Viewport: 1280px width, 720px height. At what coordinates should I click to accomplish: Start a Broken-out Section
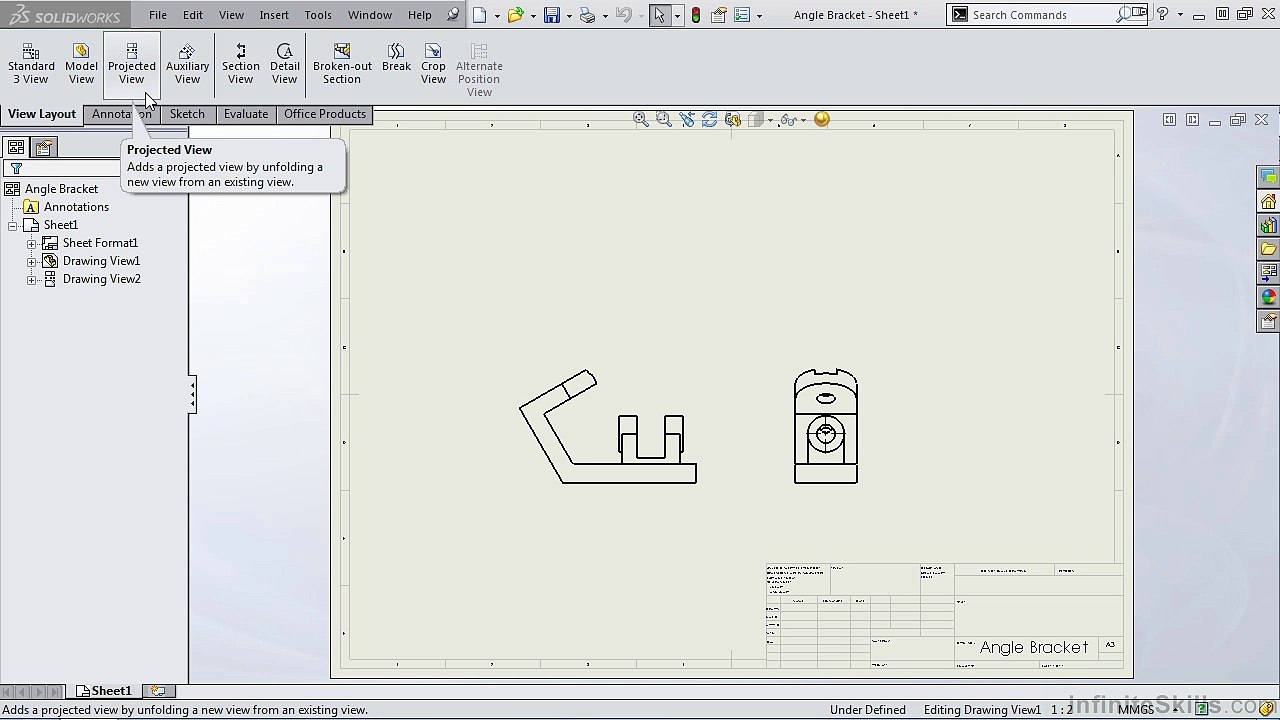pyautogui.click(x=342, y=65)
